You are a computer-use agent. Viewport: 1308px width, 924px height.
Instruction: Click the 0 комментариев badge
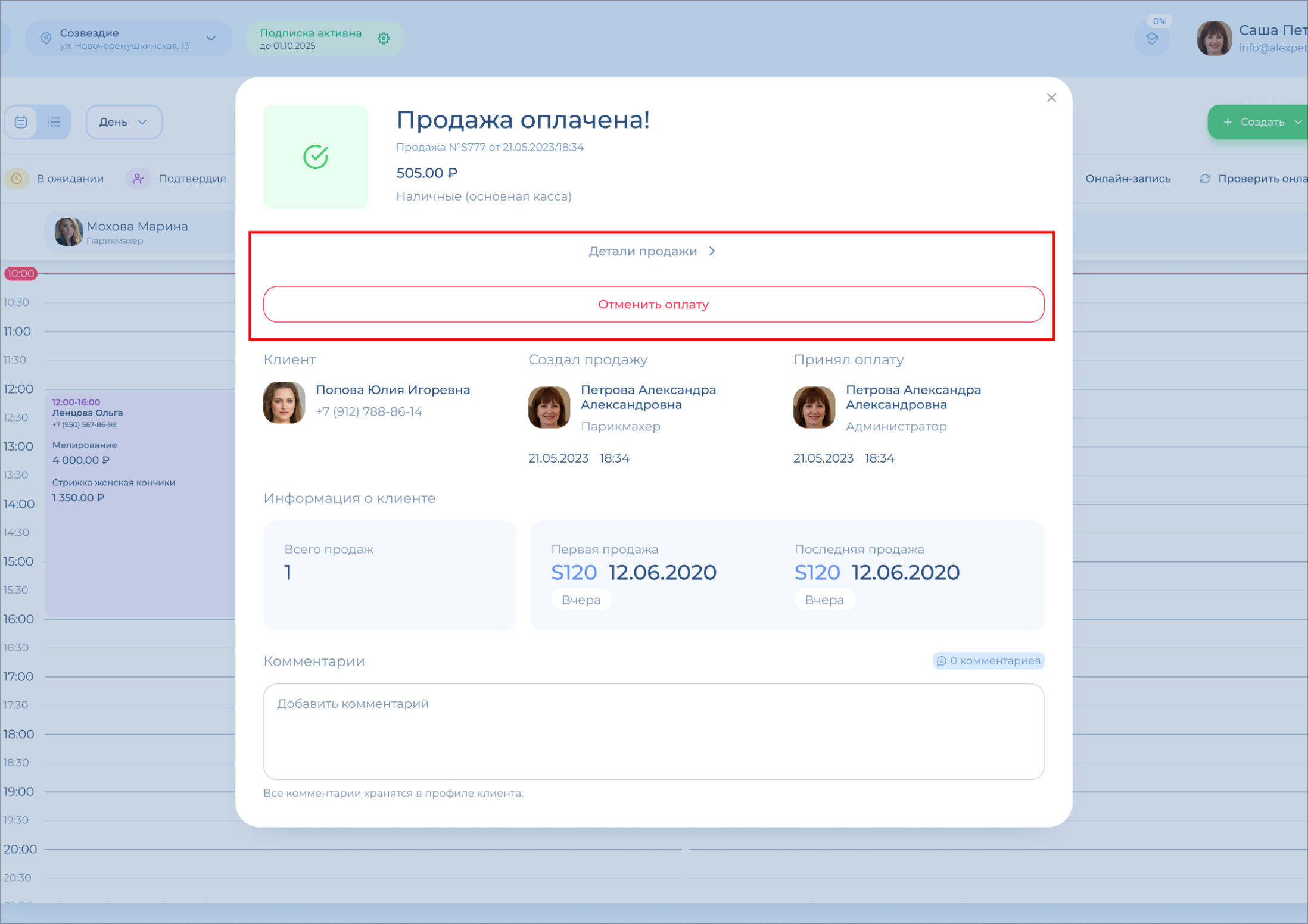click(x=988, y=661)
